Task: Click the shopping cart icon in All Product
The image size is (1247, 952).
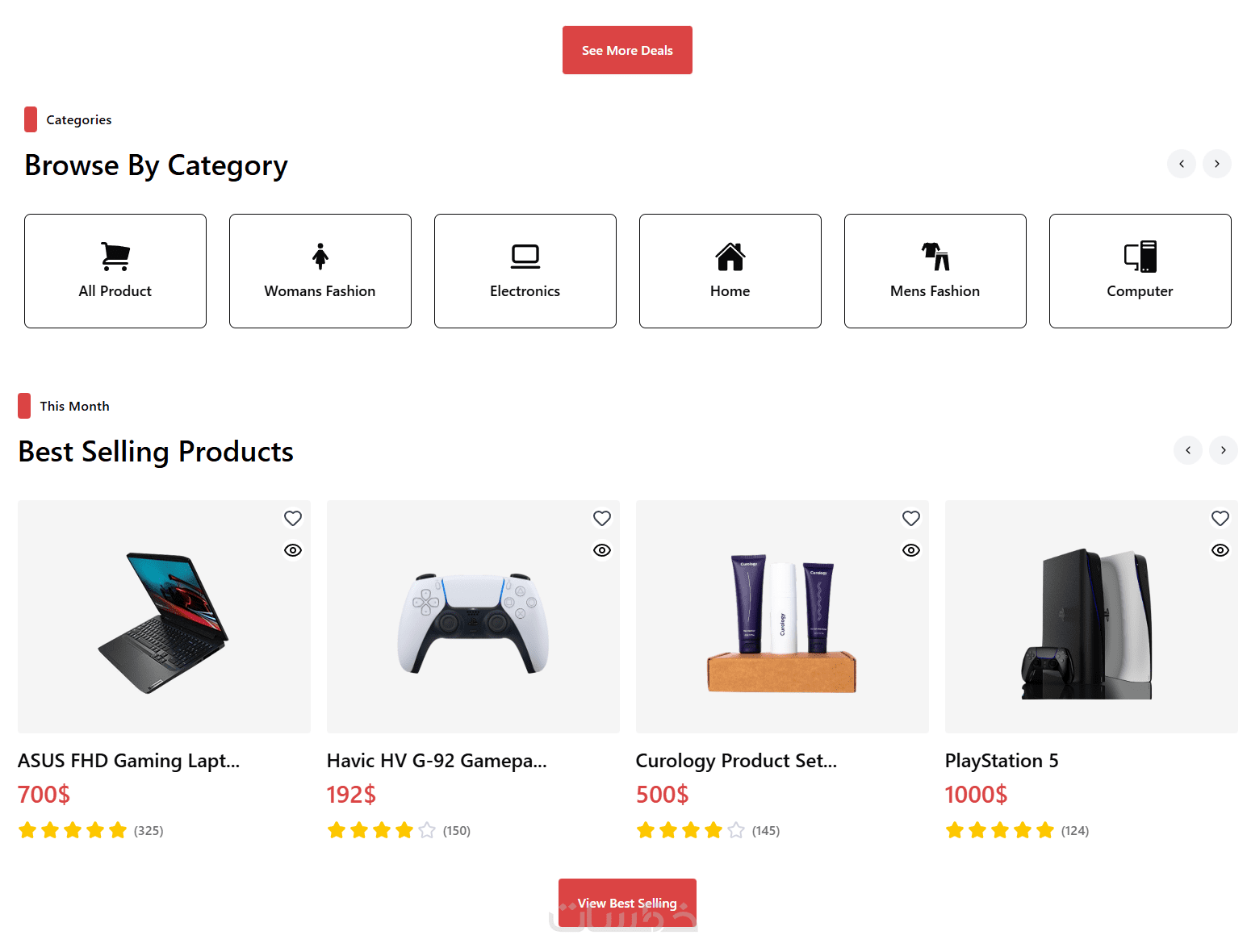Action: (x=115, y=257)
